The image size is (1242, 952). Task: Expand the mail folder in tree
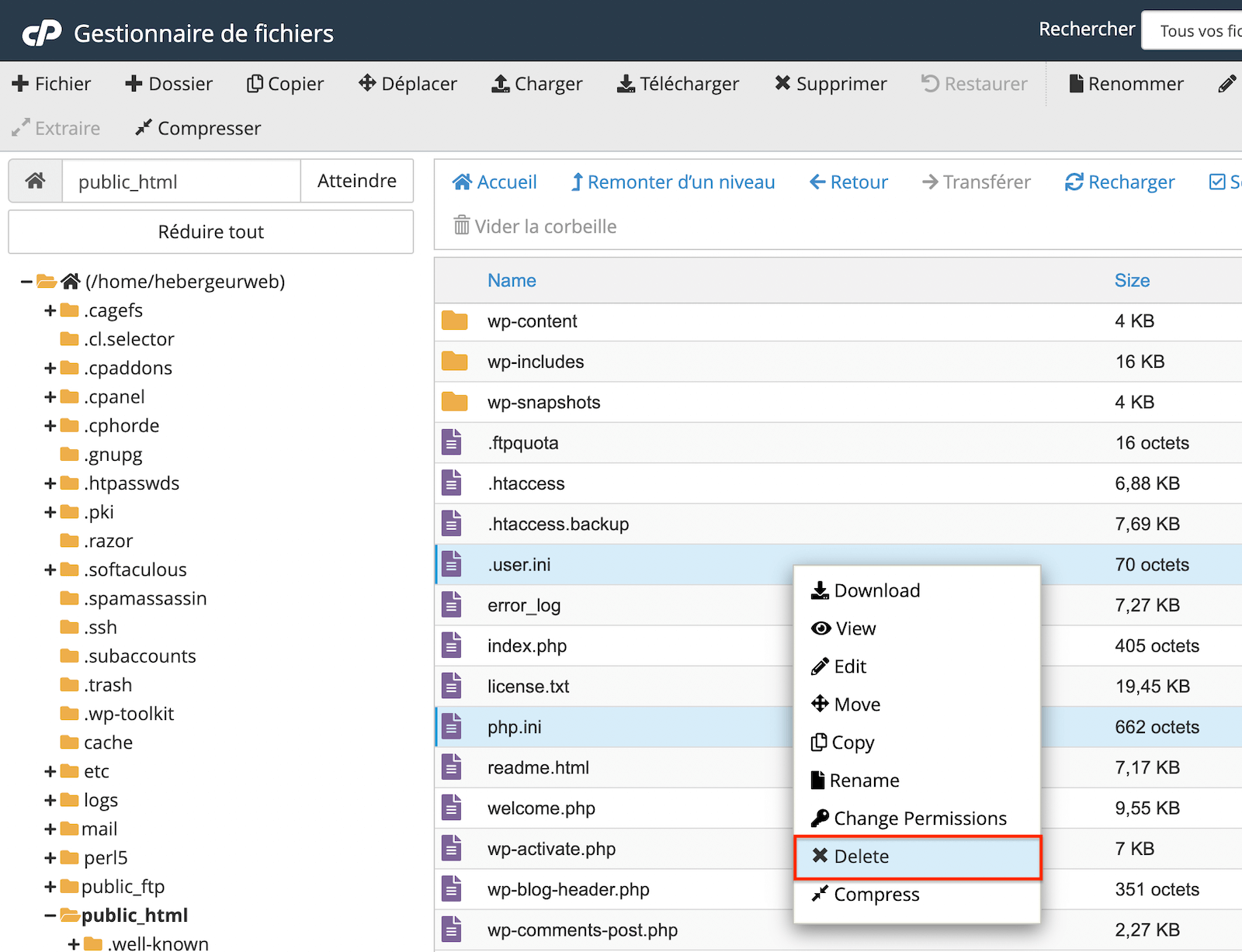click(x=50, y=829)
